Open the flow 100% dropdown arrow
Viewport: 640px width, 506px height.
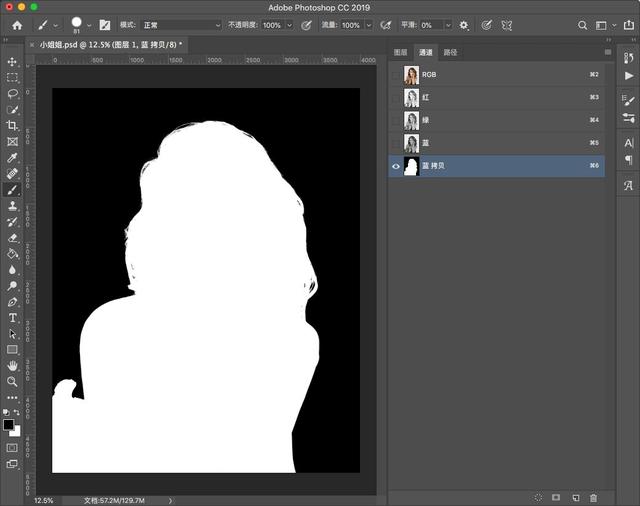coord(369,25)
